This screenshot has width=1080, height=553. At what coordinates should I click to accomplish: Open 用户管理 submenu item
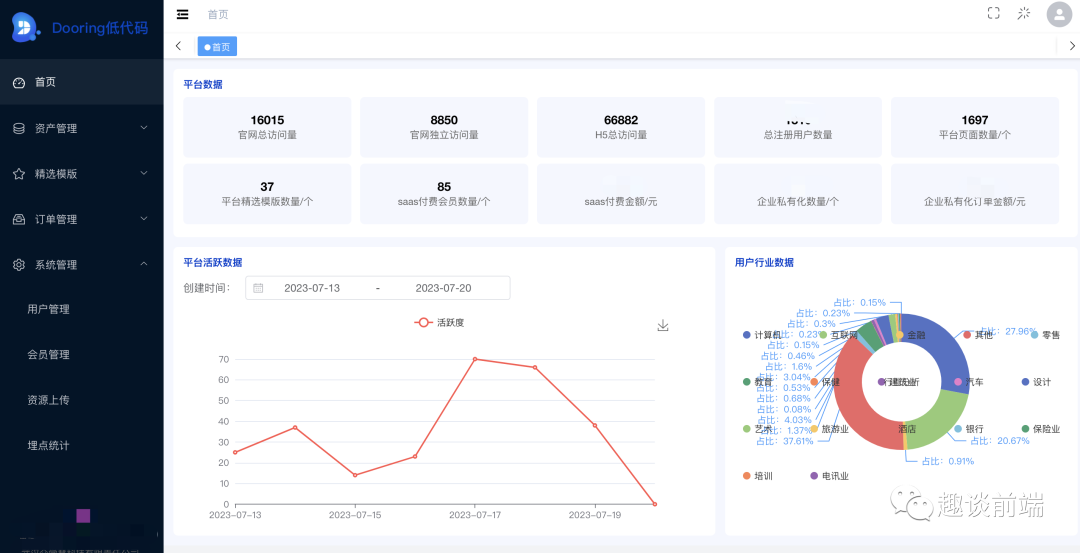(x=81, y=309)
